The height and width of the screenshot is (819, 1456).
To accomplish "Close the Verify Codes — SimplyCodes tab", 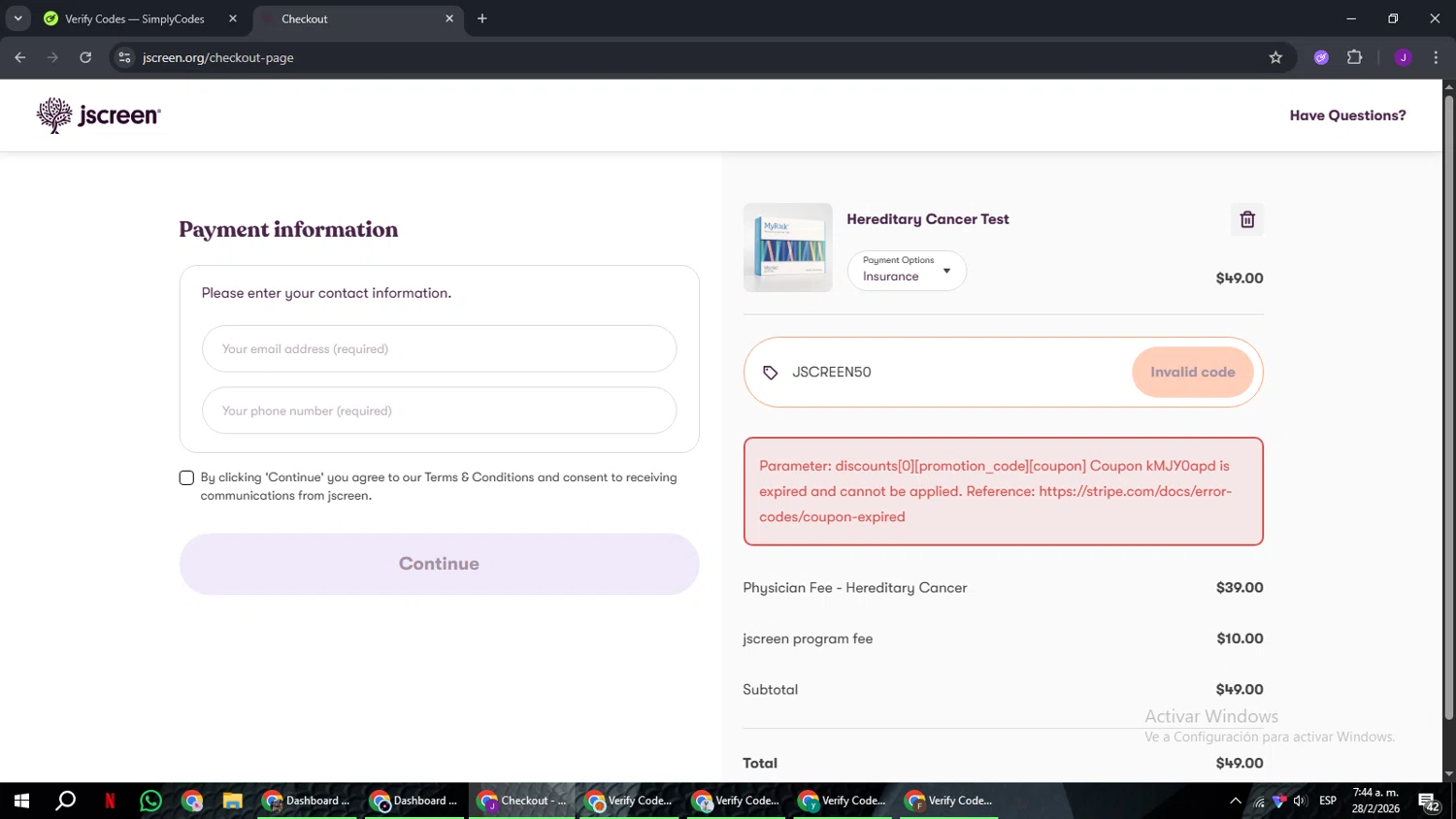I will pyautogui.click(x=233, y=18).
